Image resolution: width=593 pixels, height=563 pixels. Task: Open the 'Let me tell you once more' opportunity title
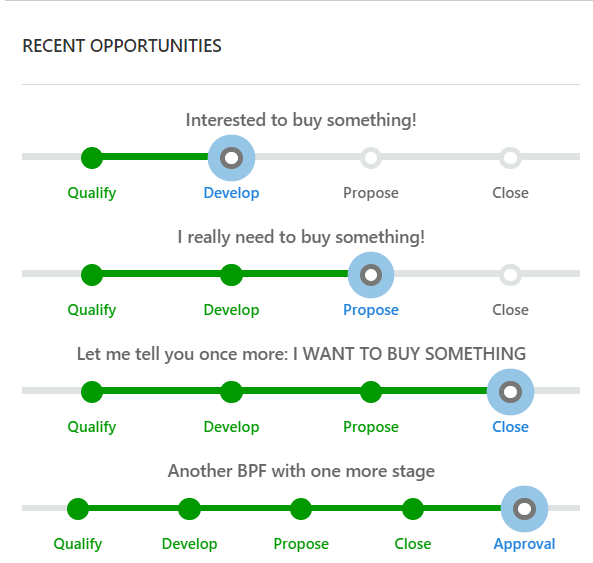point(301,354)
